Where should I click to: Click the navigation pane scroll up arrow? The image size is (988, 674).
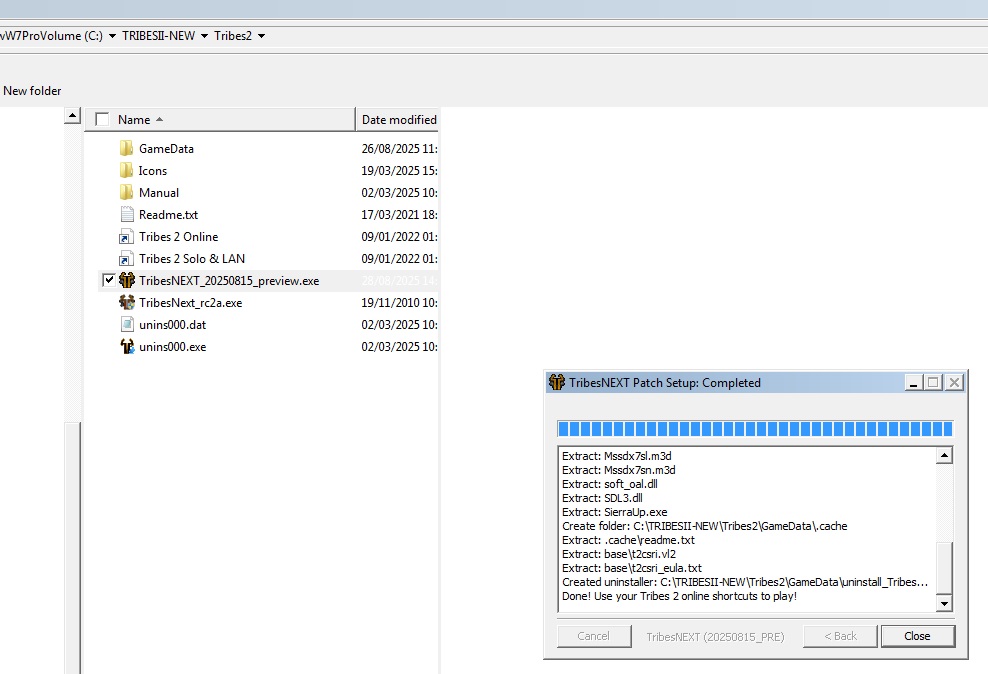click(72, 115)
